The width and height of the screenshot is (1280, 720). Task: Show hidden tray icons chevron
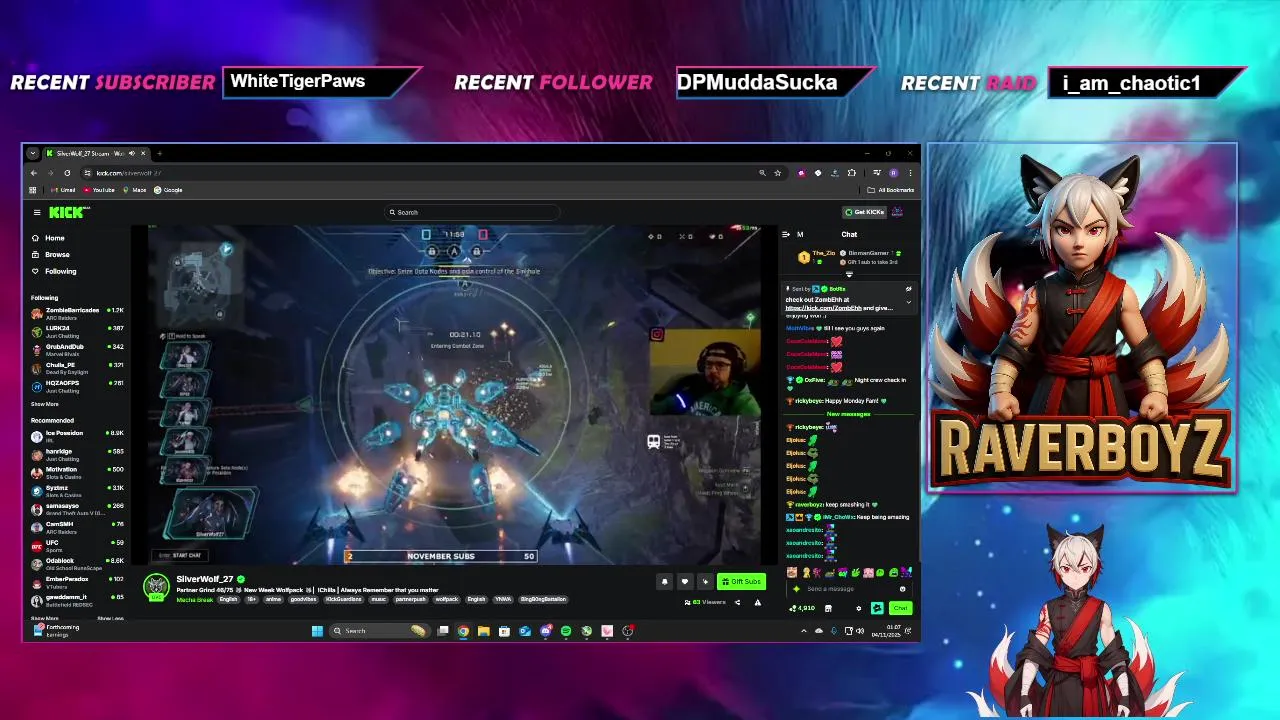pyautogui.click(x=804, y=631)
